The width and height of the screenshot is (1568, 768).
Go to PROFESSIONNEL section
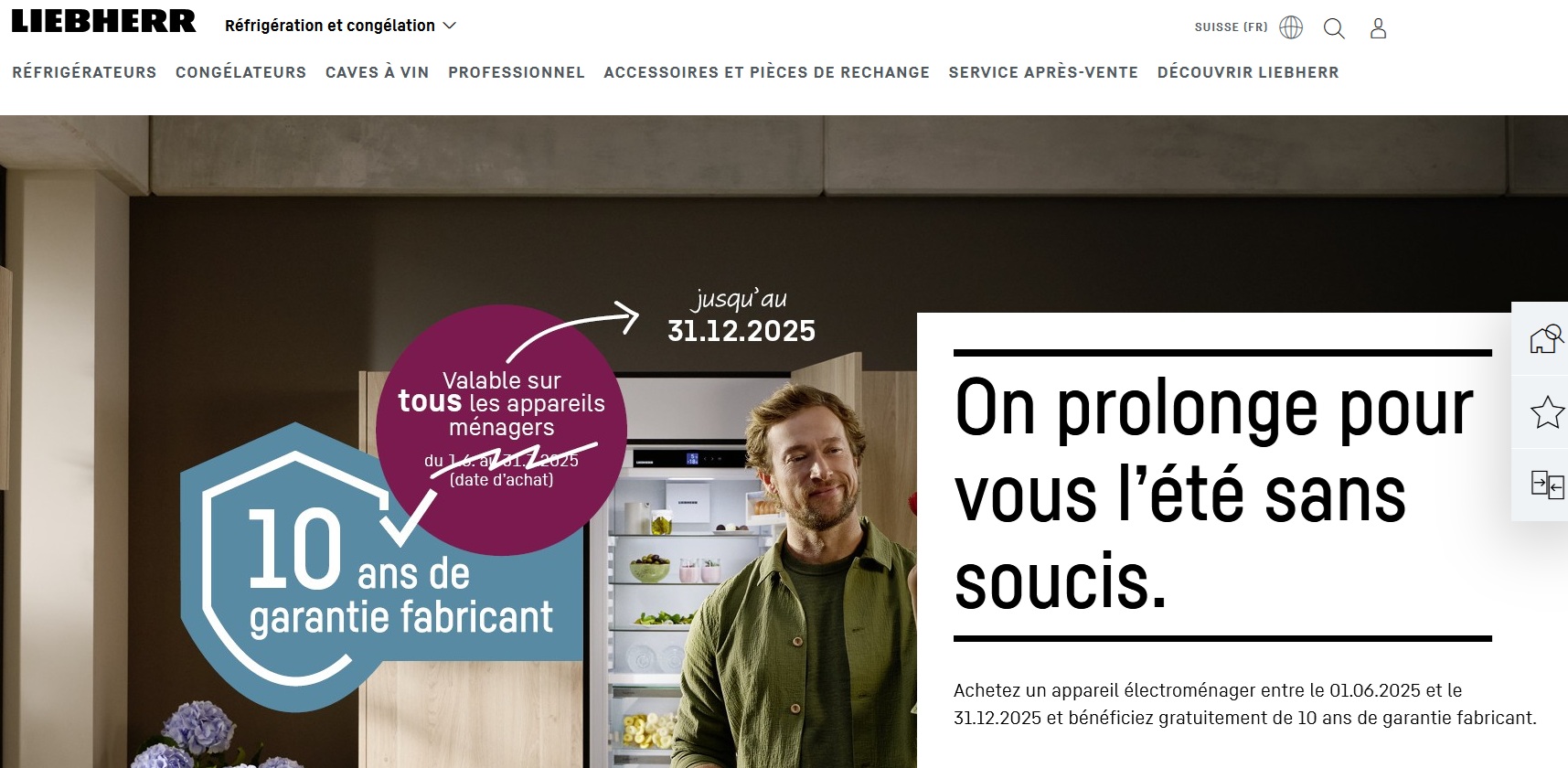(517, 72)
